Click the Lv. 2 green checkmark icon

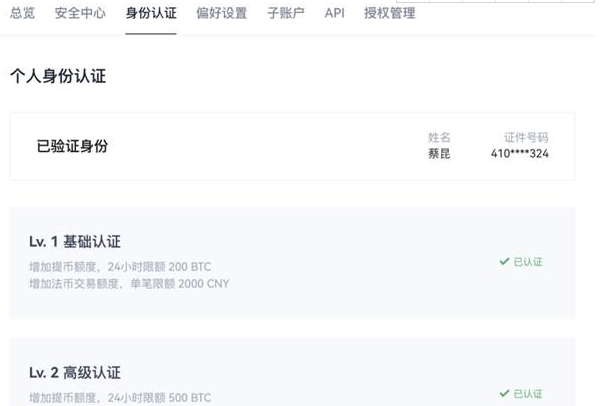click(504, 393)
